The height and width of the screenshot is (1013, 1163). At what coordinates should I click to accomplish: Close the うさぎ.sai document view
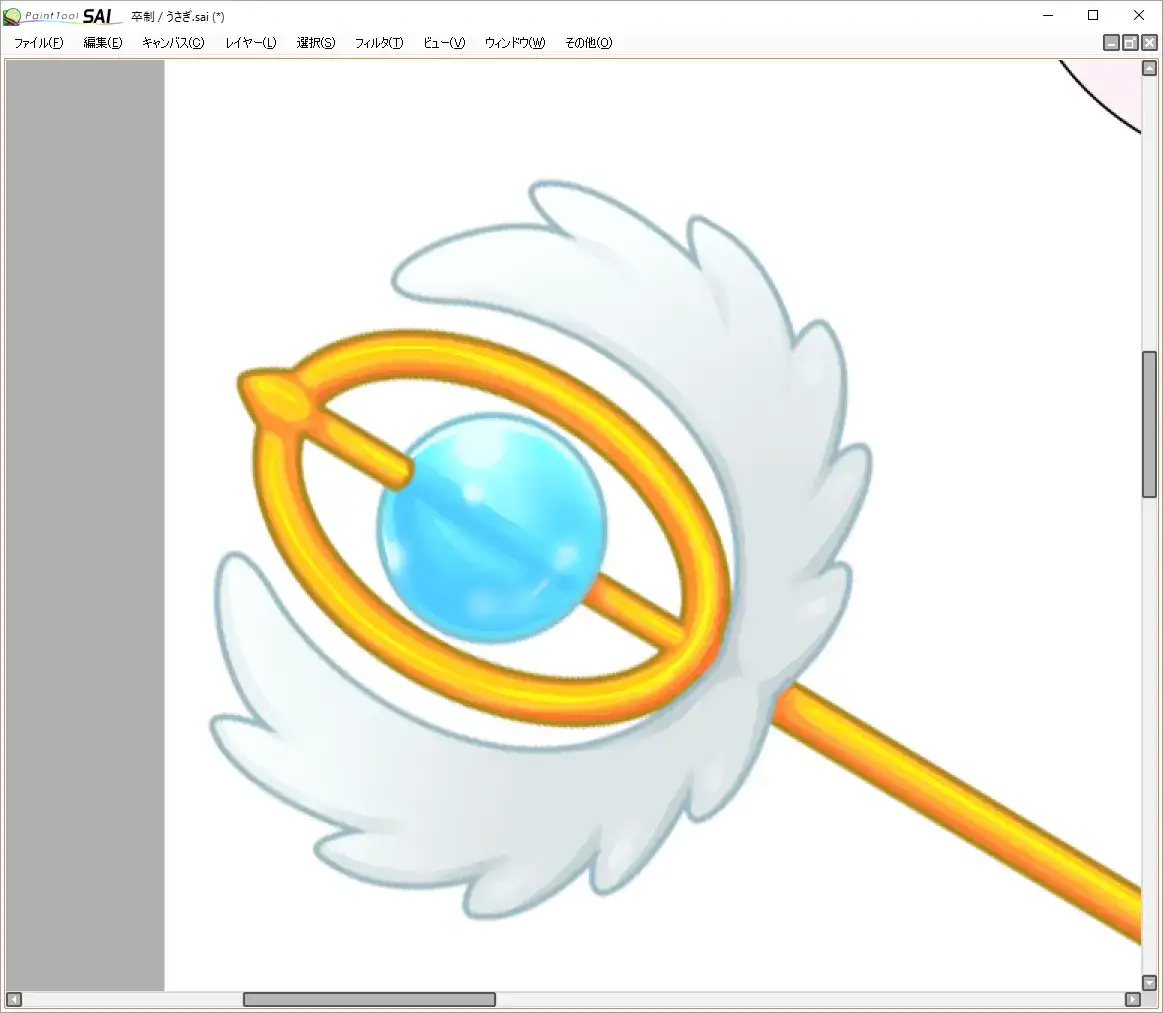(1149, 43)
